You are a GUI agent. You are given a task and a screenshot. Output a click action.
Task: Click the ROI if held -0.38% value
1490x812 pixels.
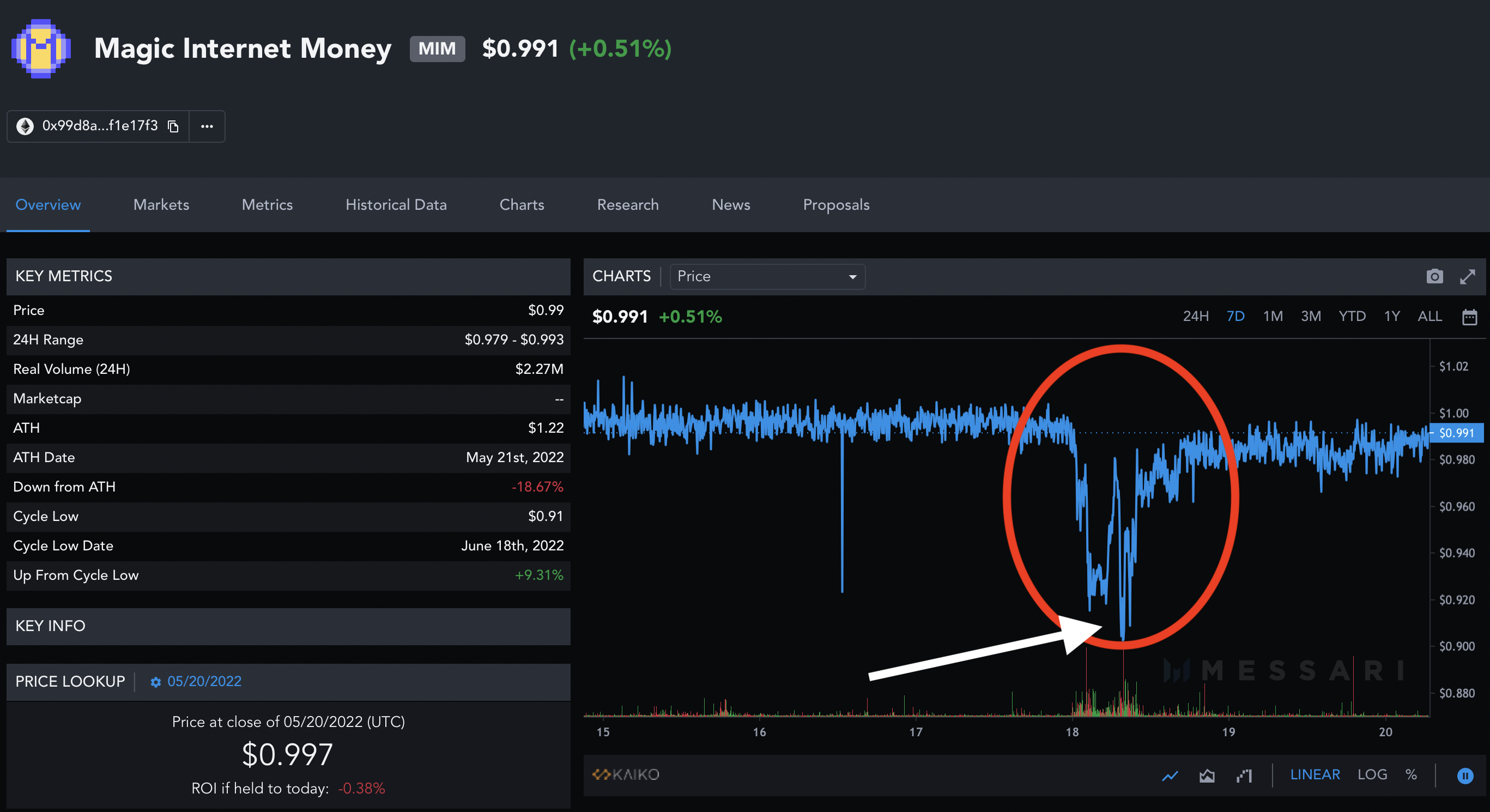point(361,788)
